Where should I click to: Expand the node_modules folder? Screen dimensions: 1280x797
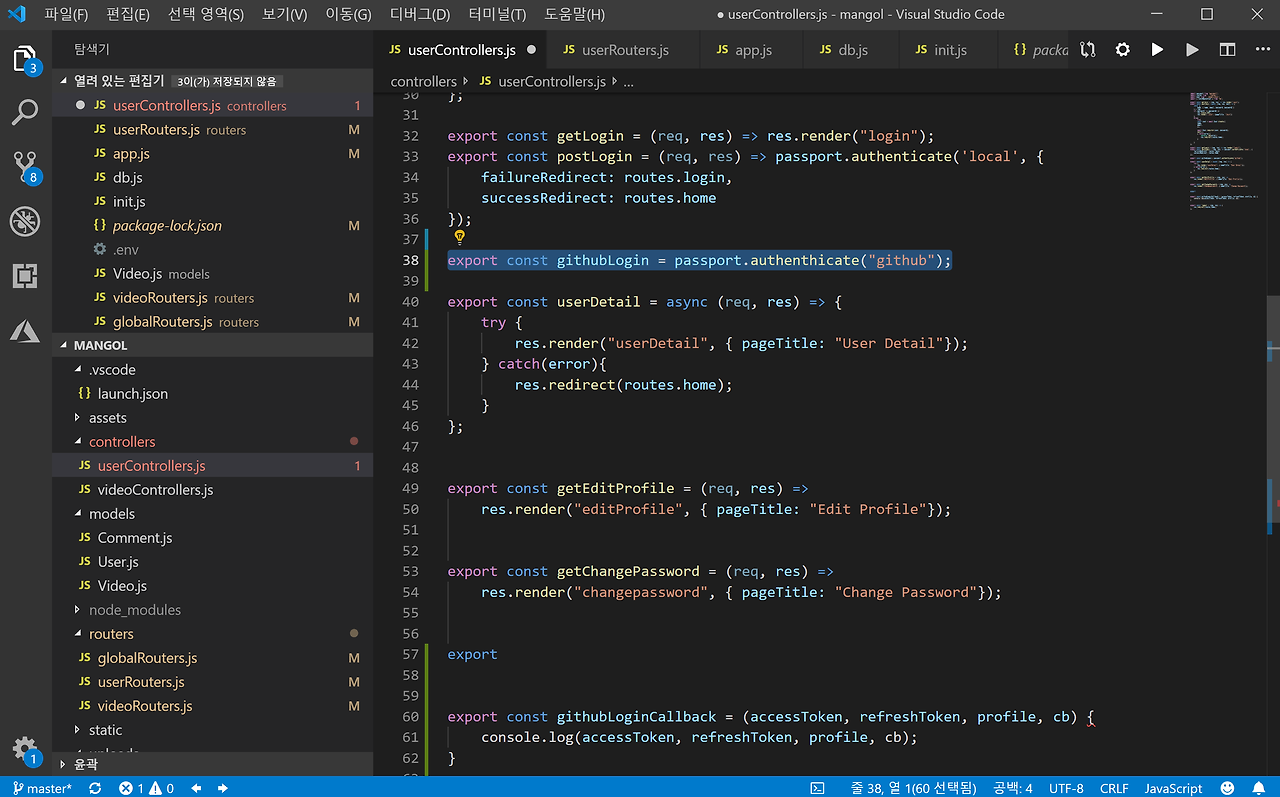pyautogui.click(x=134, y=610)
